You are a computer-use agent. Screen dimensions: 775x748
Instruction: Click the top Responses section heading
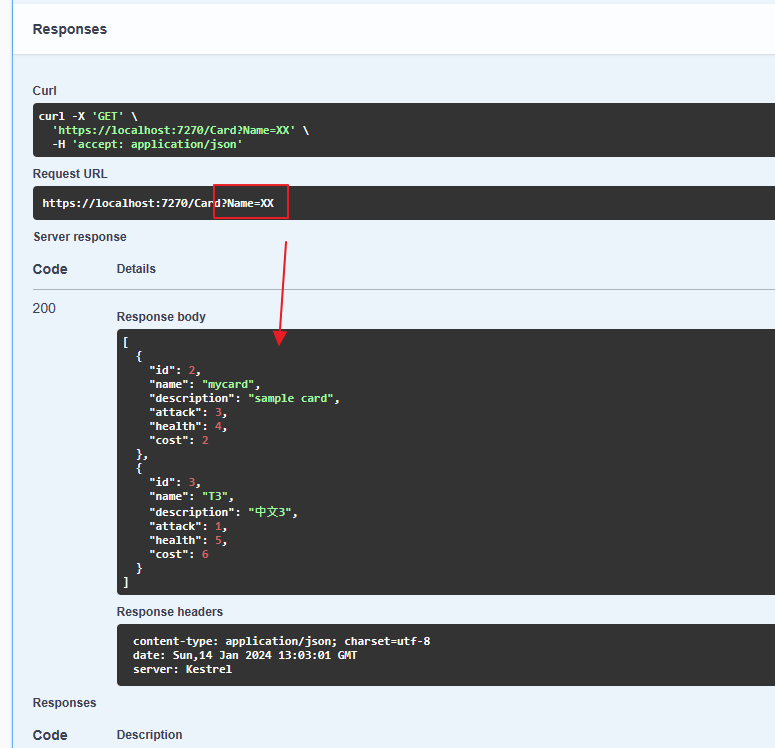70,29
